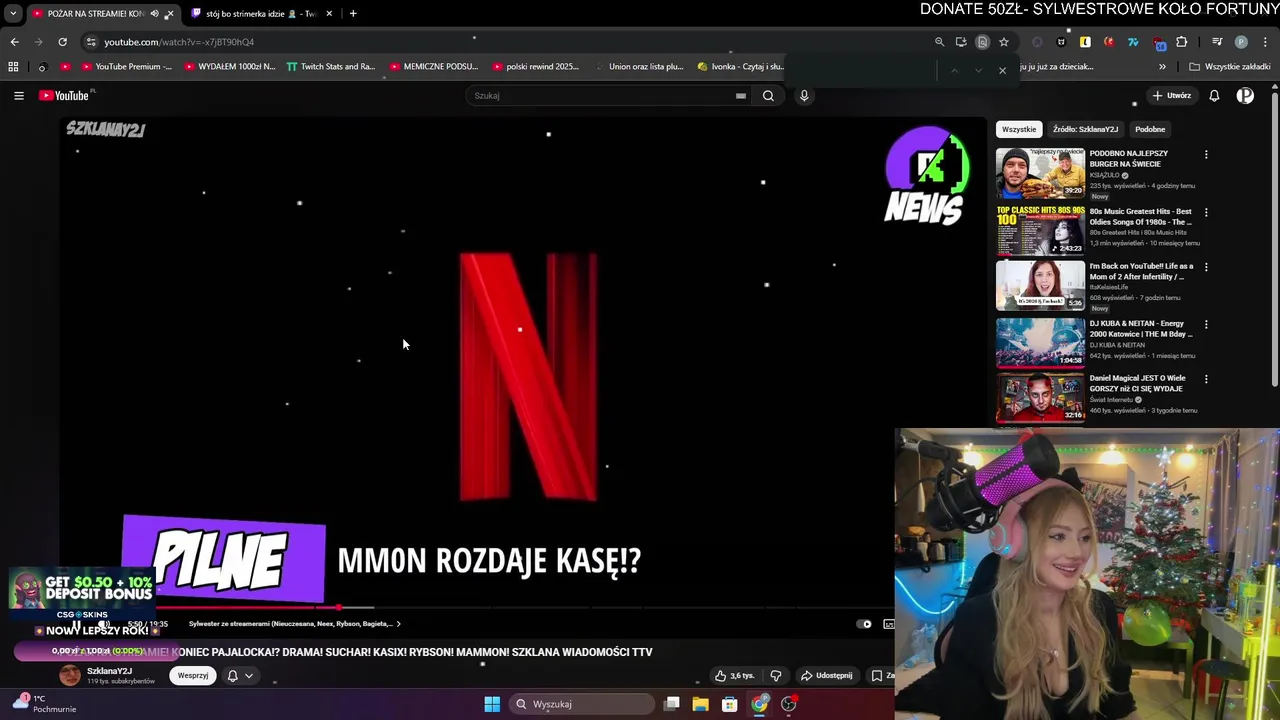1280x720 pixels.
Task: Open the Chrome profile avatar P
Action: (1241, 42)
